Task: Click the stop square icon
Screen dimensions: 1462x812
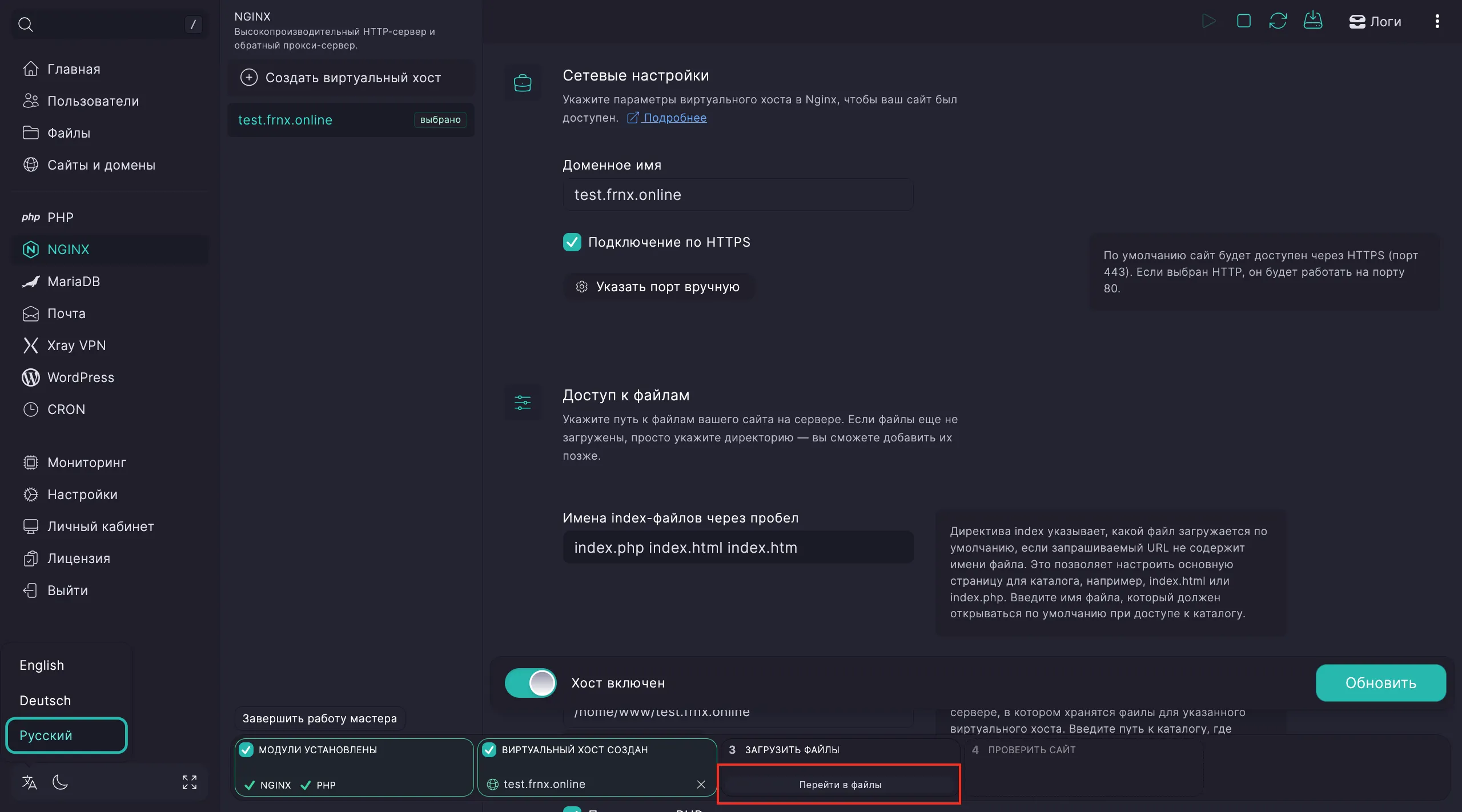Action: click(x=1243, y=21)
